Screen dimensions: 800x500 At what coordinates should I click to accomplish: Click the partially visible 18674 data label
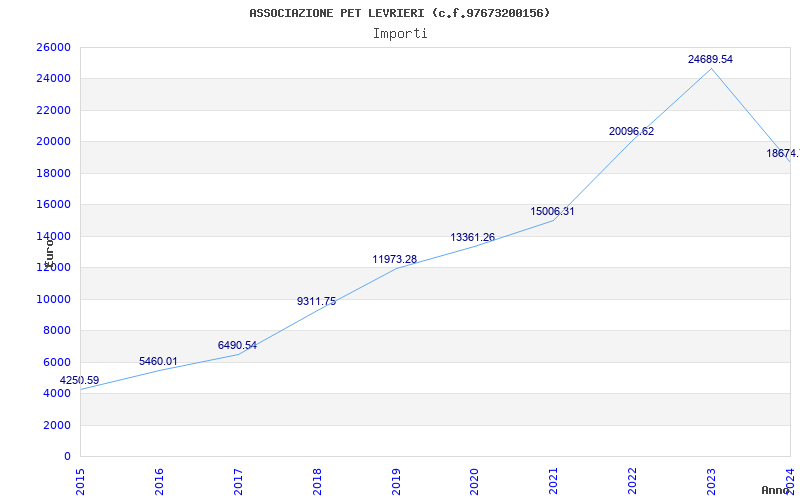(783, 153)
